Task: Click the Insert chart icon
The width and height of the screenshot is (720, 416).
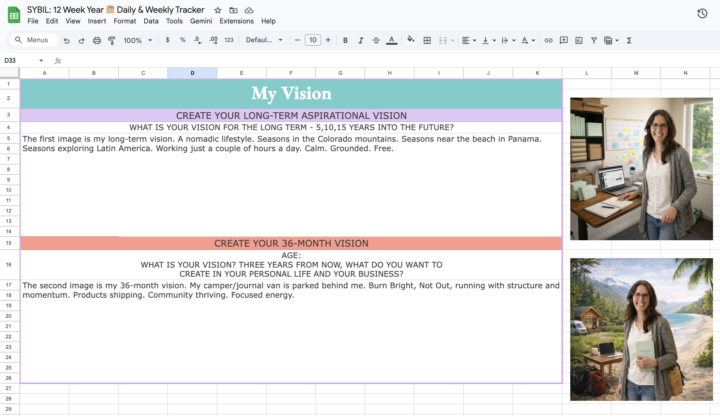Action: pos(579,40)
